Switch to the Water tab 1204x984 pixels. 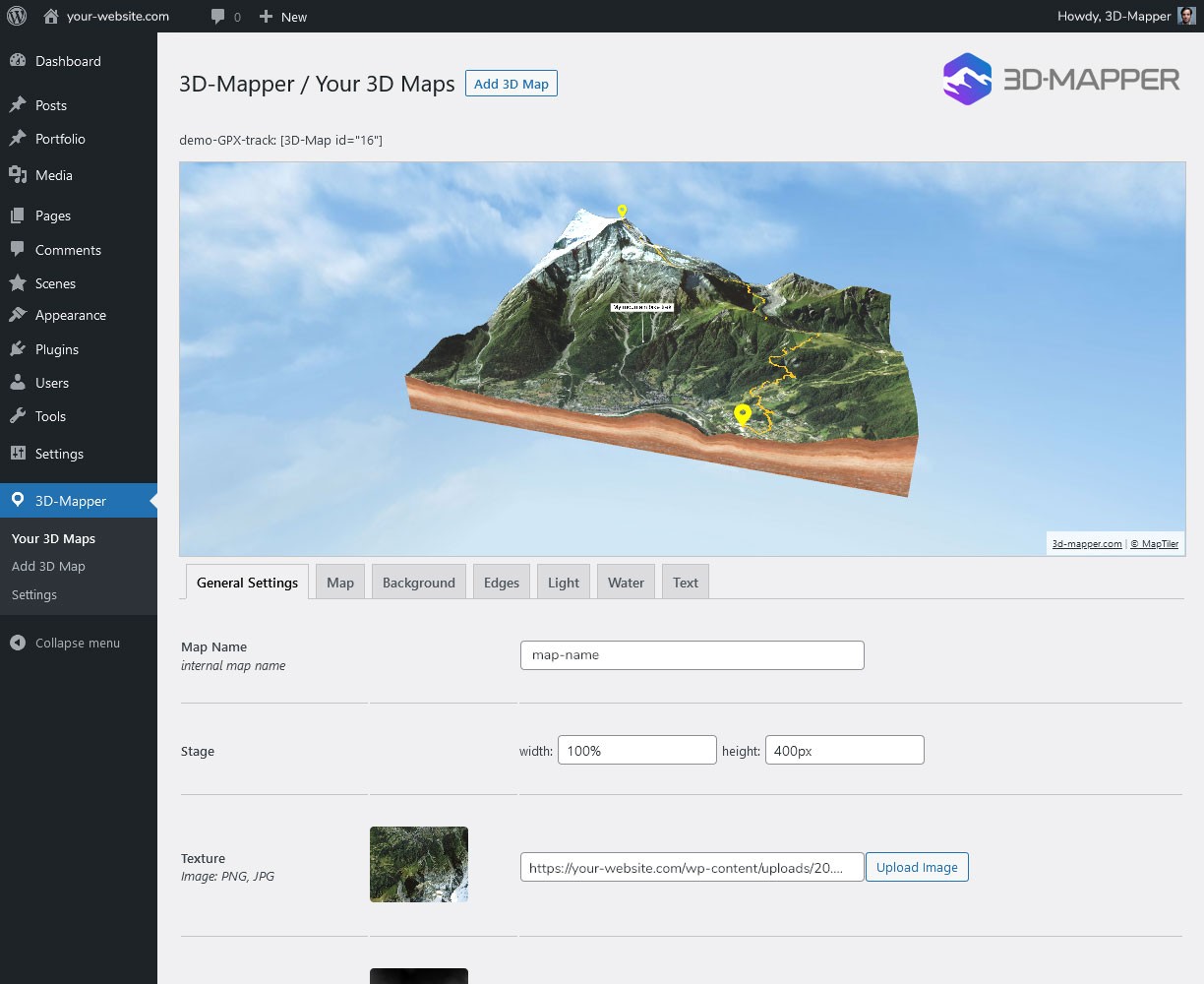click(626, 582)
